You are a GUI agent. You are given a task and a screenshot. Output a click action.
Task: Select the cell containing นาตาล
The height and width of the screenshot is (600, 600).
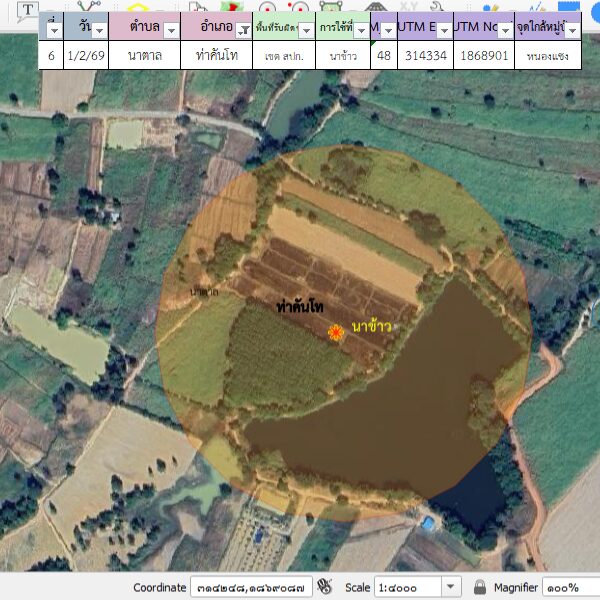pos(145,56)
